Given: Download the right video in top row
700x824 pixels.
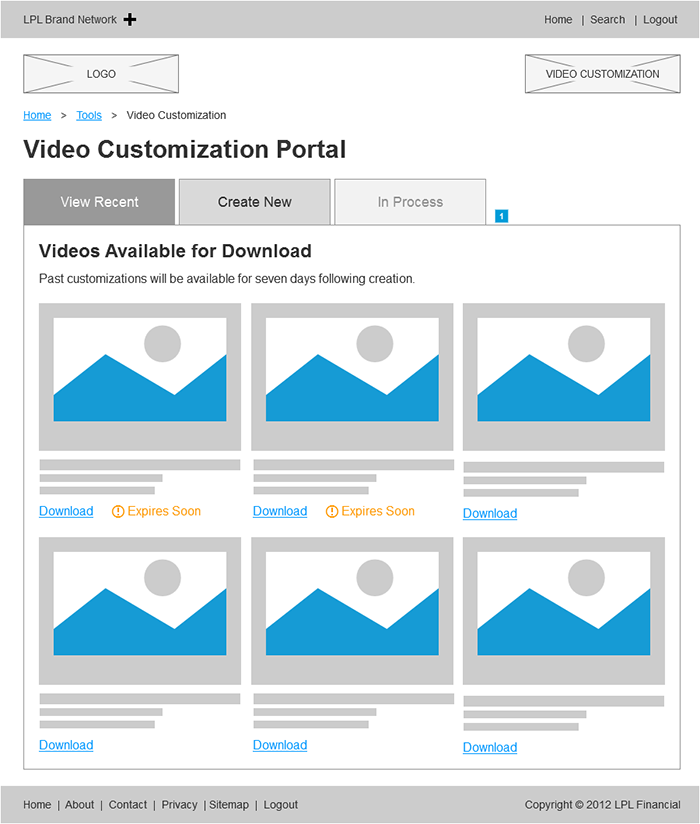Looking at the screenshot, I should 490,513.
